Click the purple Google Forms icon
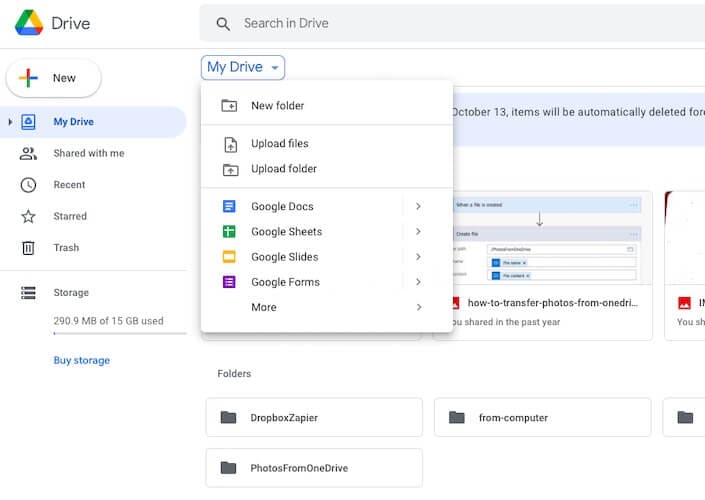The height and width of the screenshot is (500, 705). point(229,282)
